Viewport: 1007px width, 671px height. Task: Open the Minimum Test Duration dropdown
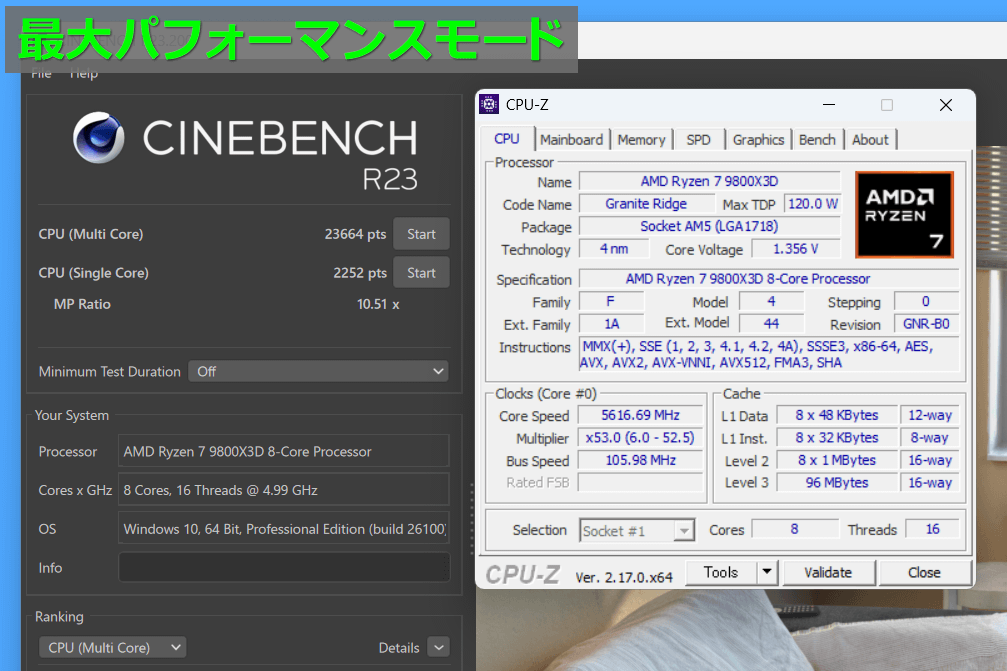(318, 371)
